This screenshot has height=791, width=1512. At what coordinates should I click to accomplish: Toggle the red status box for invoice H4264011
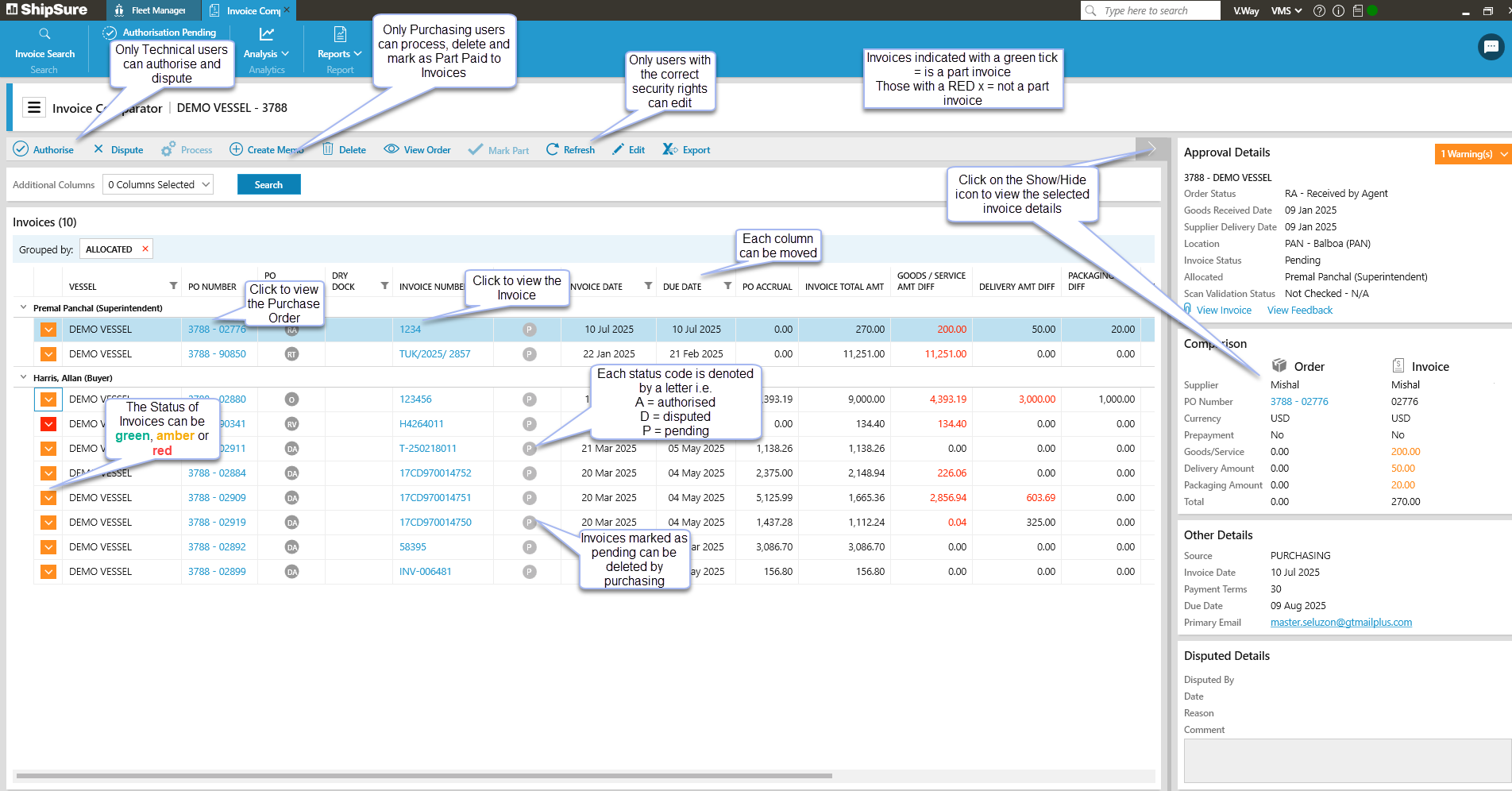48,424
